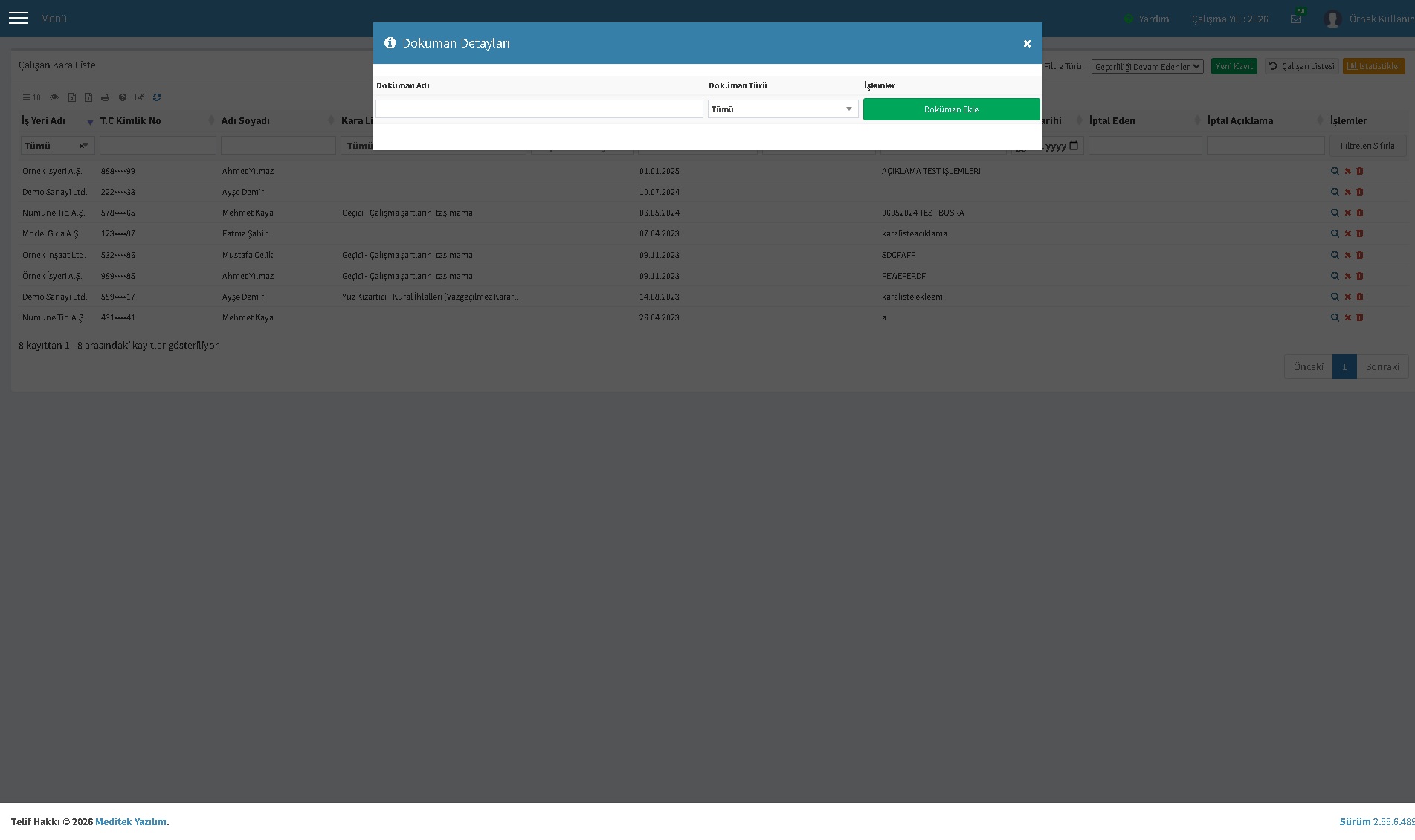Image resolution: width=1415 pixels, height=840 pixels.
Task: Go to the Sonraki page
Action: point(1382,366)
